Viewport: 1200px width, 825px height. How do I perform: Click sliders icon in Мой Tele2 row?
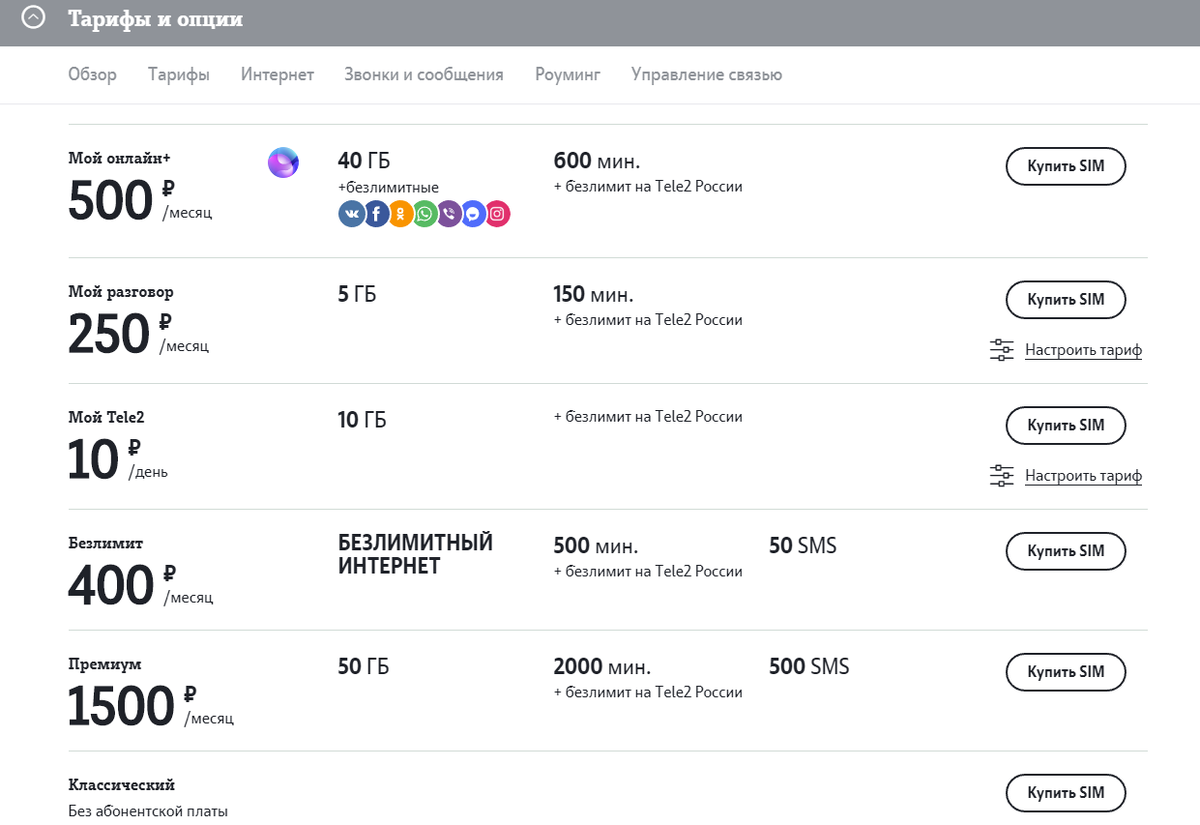click(1001, 476)
